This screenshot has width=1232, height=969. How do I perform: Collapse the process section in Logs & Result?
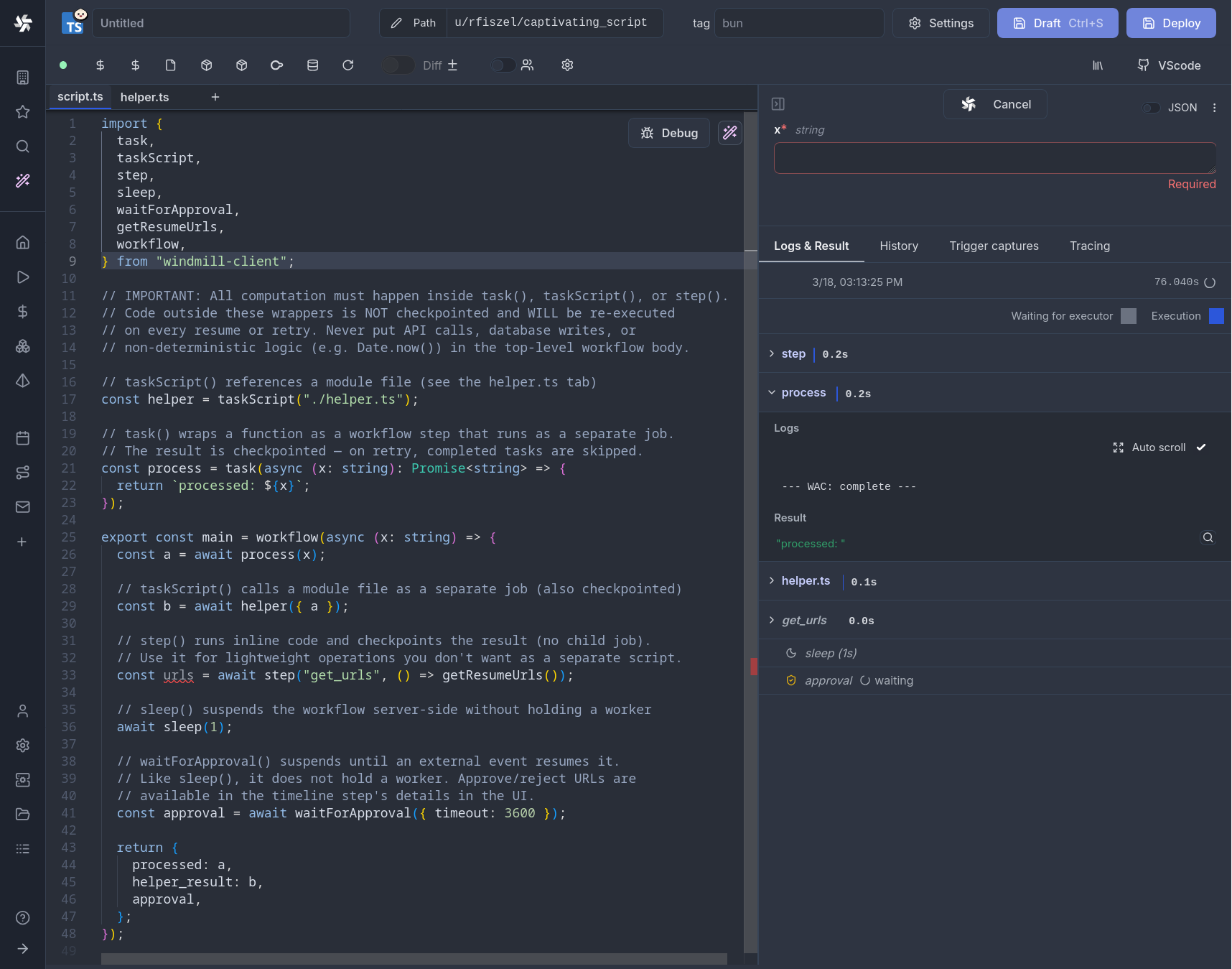tap(773, 392)
